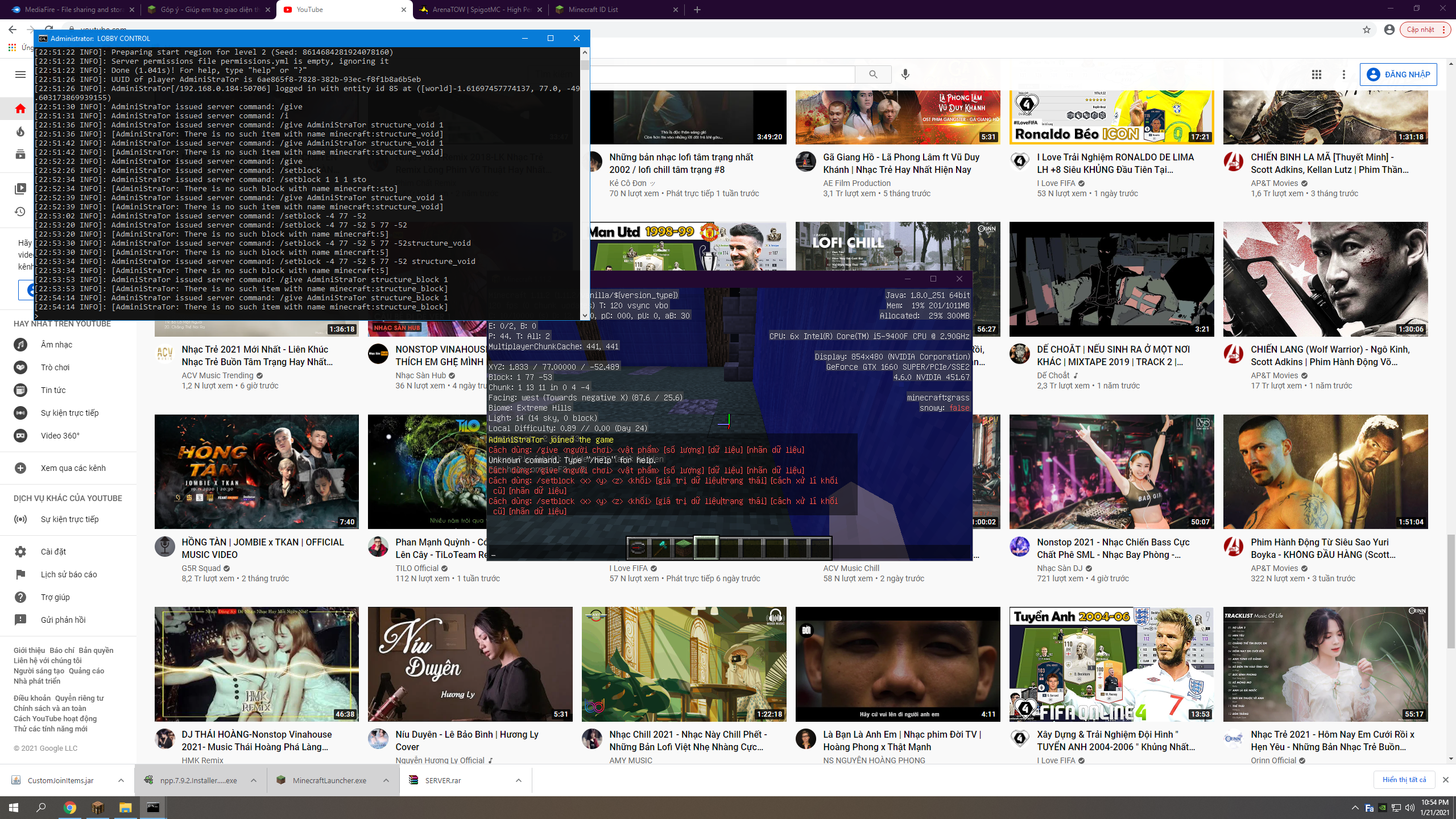The image size is (1456, 819).
Task: Click the YouTube voice search microphone icon
Action: (x=905, y=75)
